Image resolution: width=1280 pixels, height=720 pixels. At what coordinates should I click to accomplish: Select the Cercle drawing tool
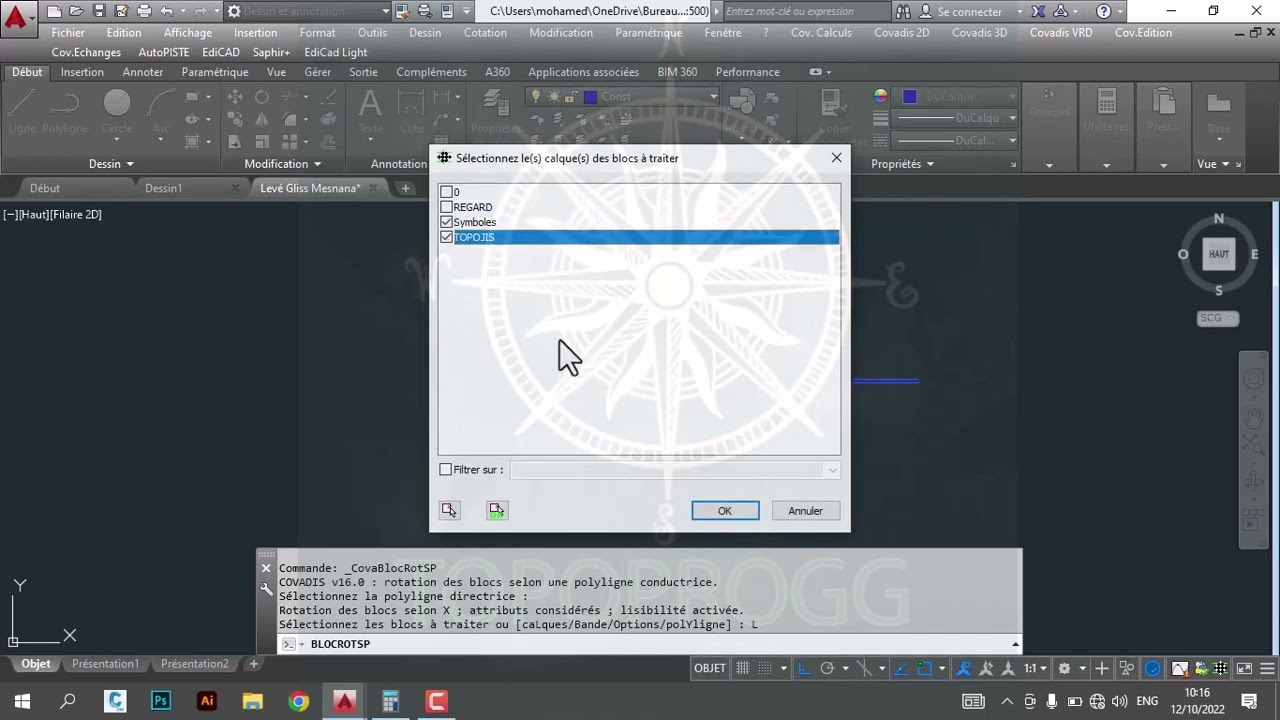117,110
